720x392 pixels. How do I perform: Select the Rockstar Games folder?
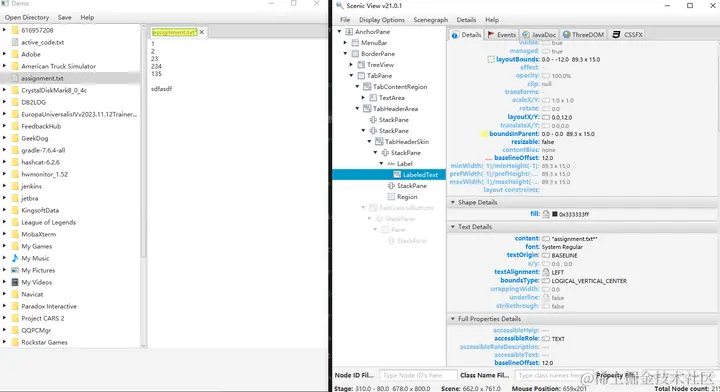[70, 342]
